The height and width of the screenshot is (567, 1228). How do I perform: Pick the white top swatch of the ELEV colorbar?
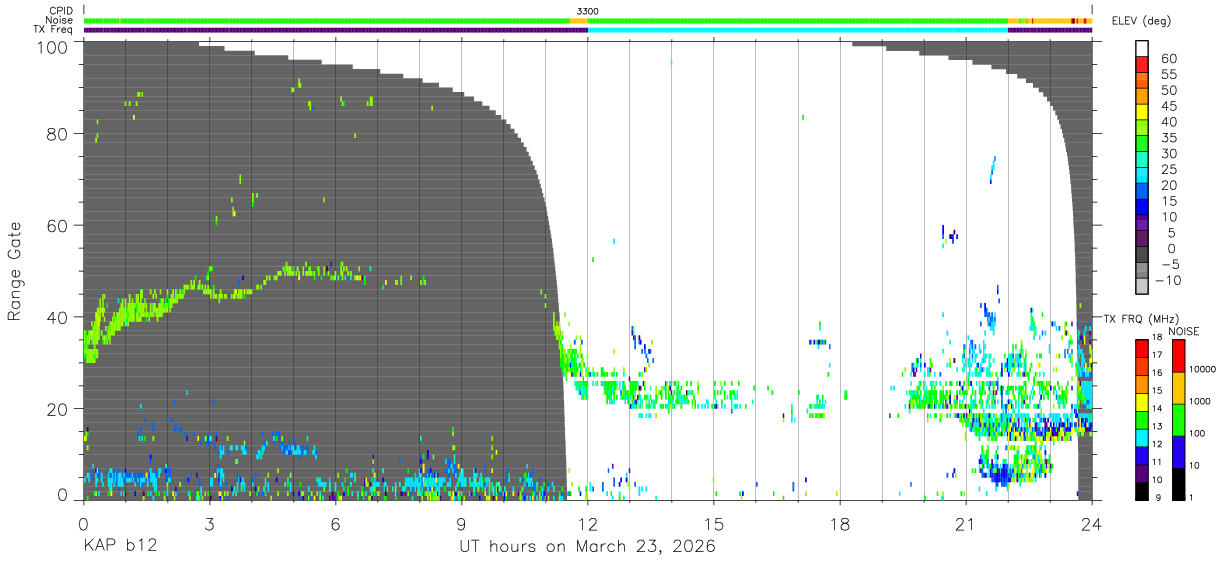[x=1142, y=49]
